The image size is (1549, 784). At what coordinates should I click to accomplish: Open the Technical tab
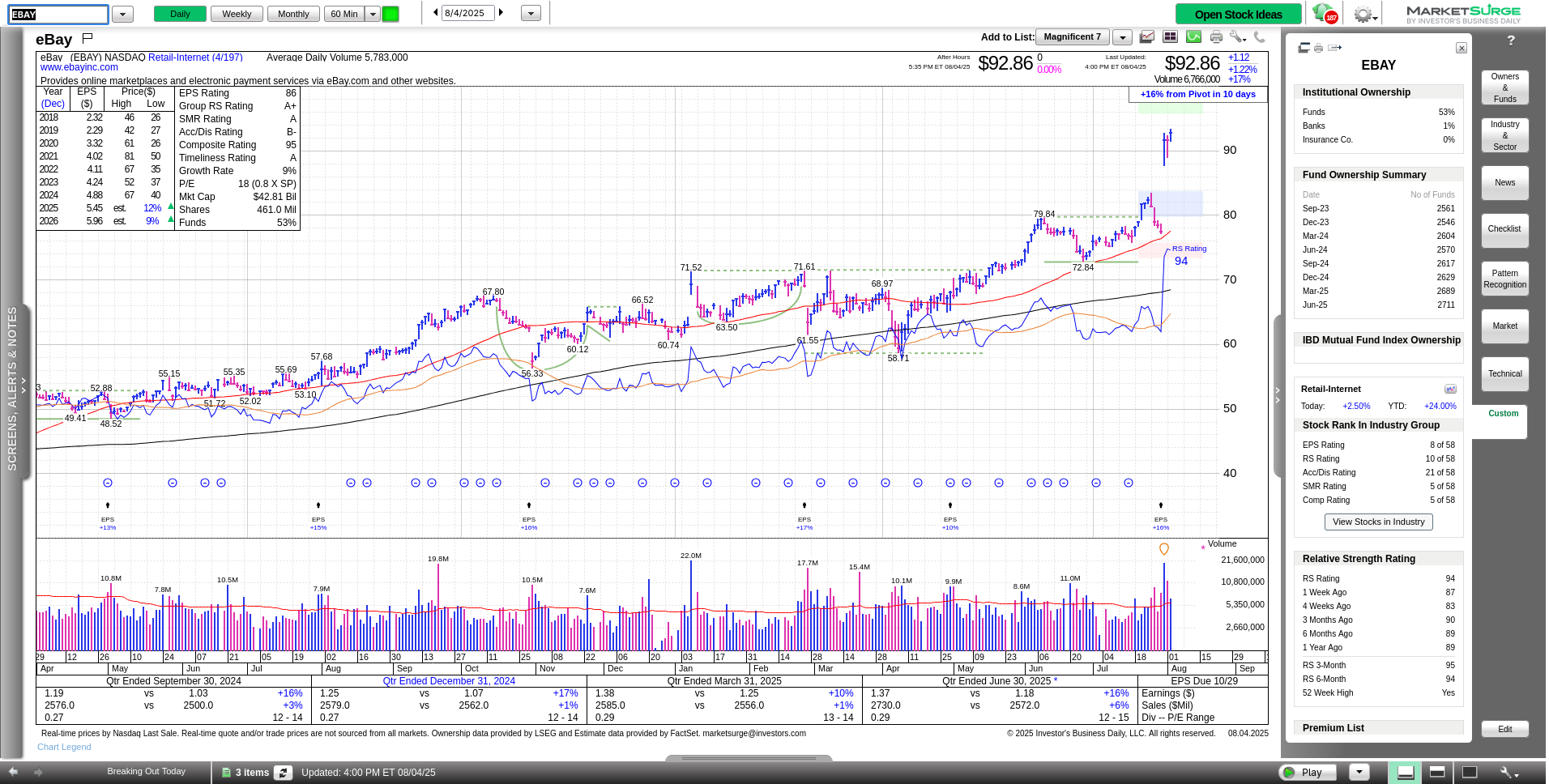[1504, 374]
